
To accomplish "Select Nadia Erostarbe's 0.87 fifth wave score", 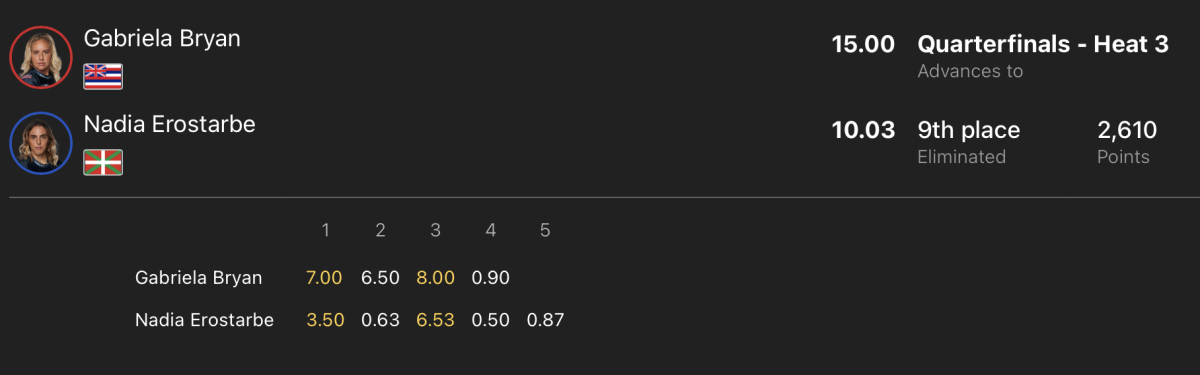I will click(x=545, y=320).
